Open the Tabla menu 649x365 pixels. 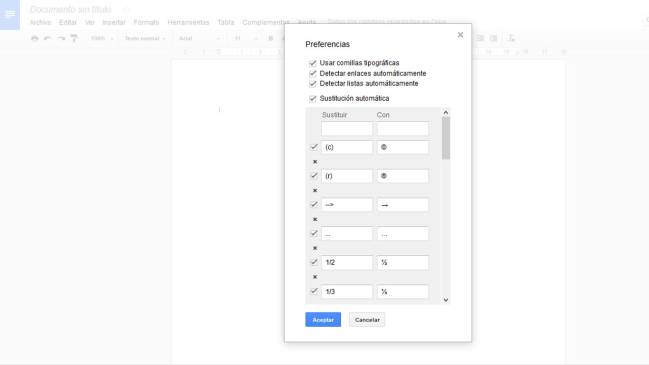[x=226, y=22]
